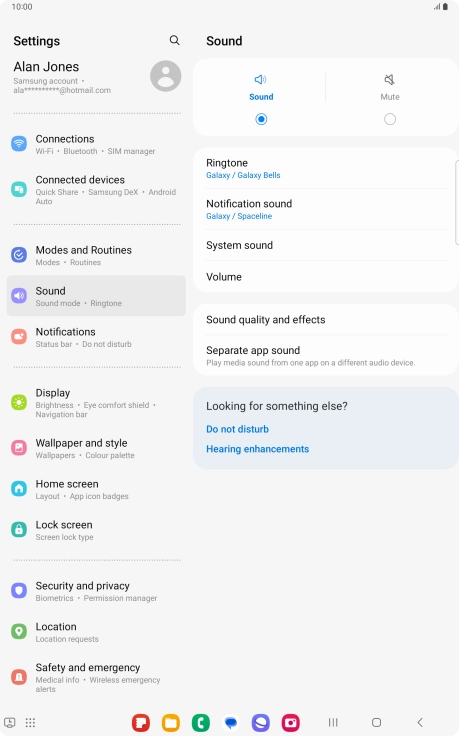Viewport: 459px width, 736px height.
Task: Tap the back navigation arrow
Action: 420,722
